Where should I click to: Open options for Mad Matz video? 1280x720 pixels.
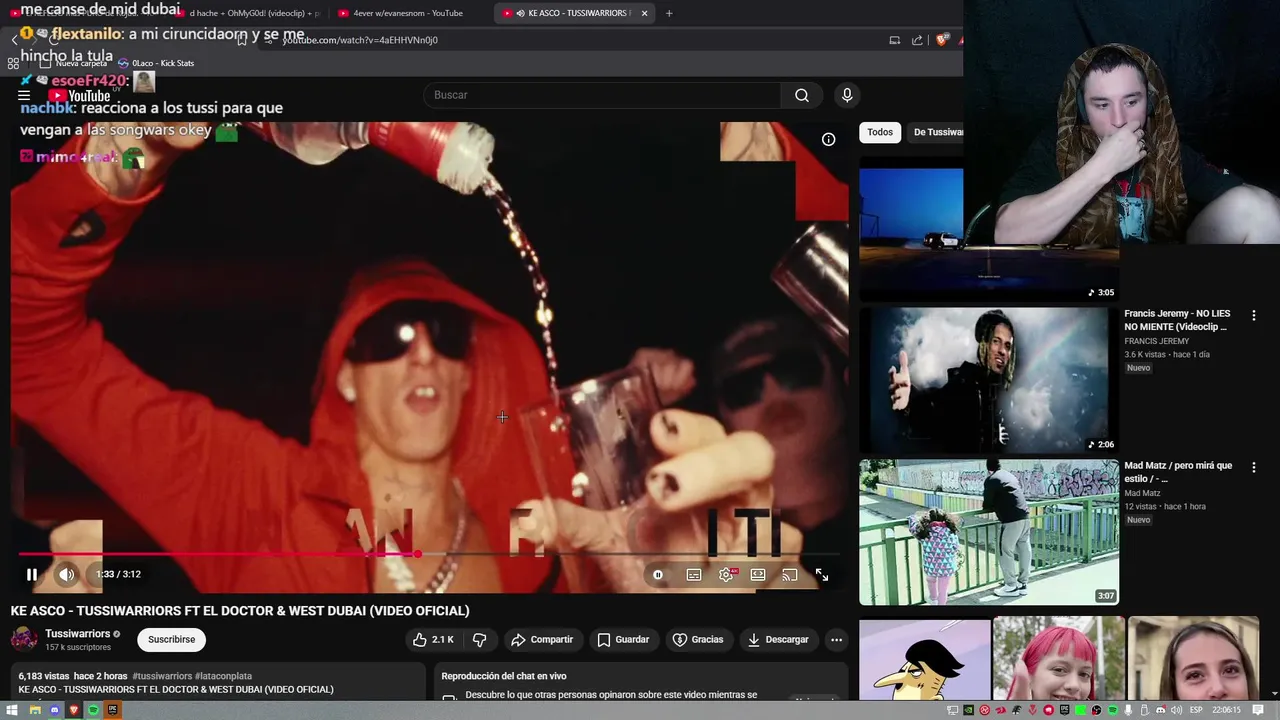point(1253,468)
